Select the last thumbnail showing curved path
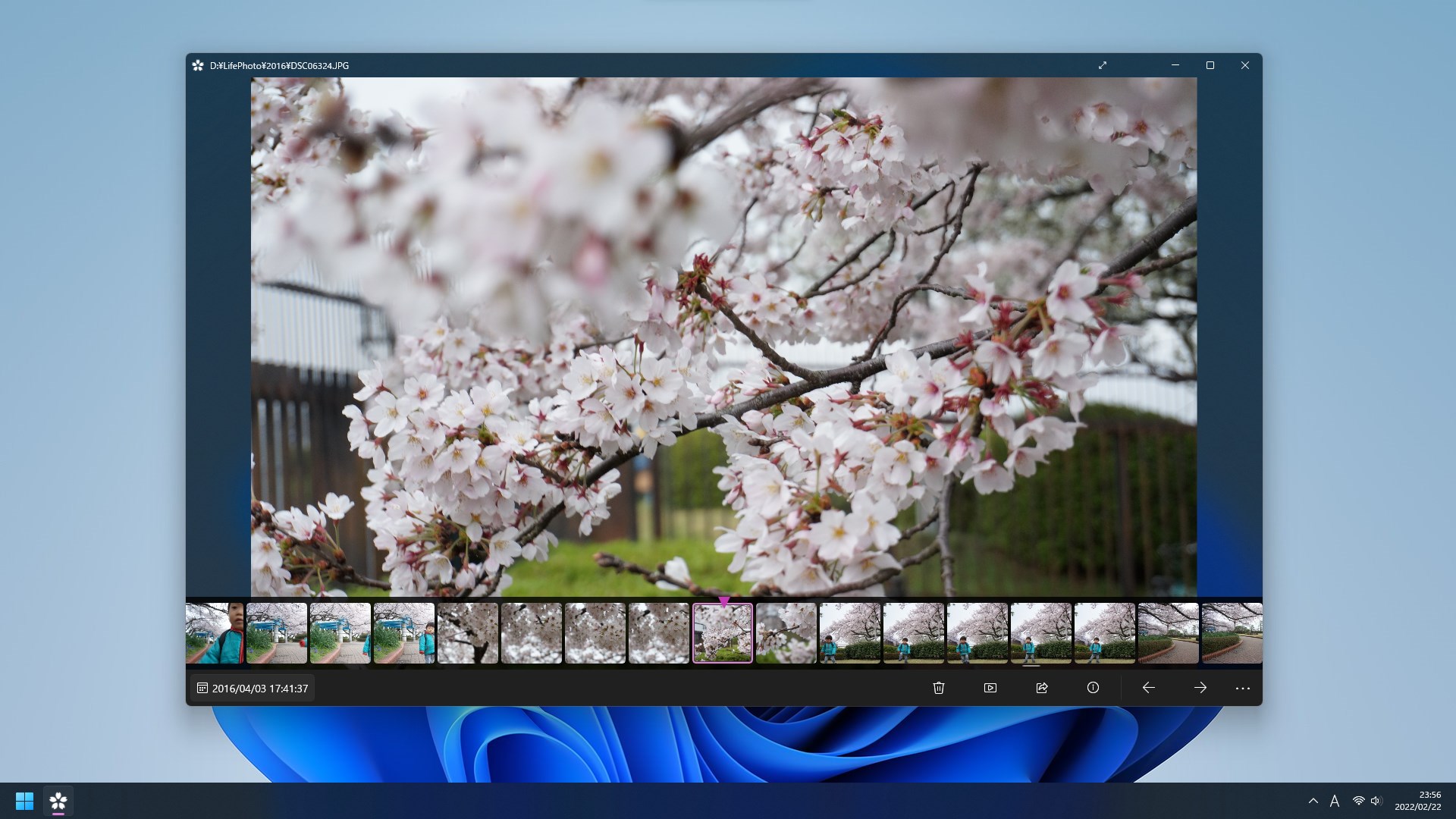Screen dimensions: 1456x819 pyautogui.click(x=1232, y=633)
